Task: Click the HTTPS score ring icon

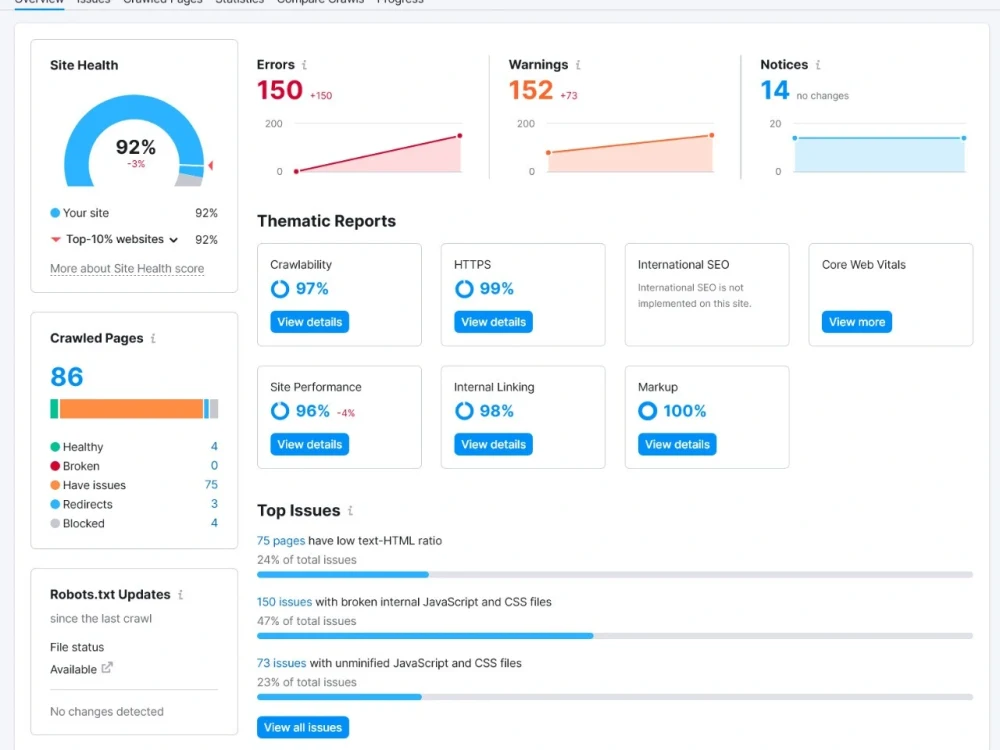Action: (464, 289)
